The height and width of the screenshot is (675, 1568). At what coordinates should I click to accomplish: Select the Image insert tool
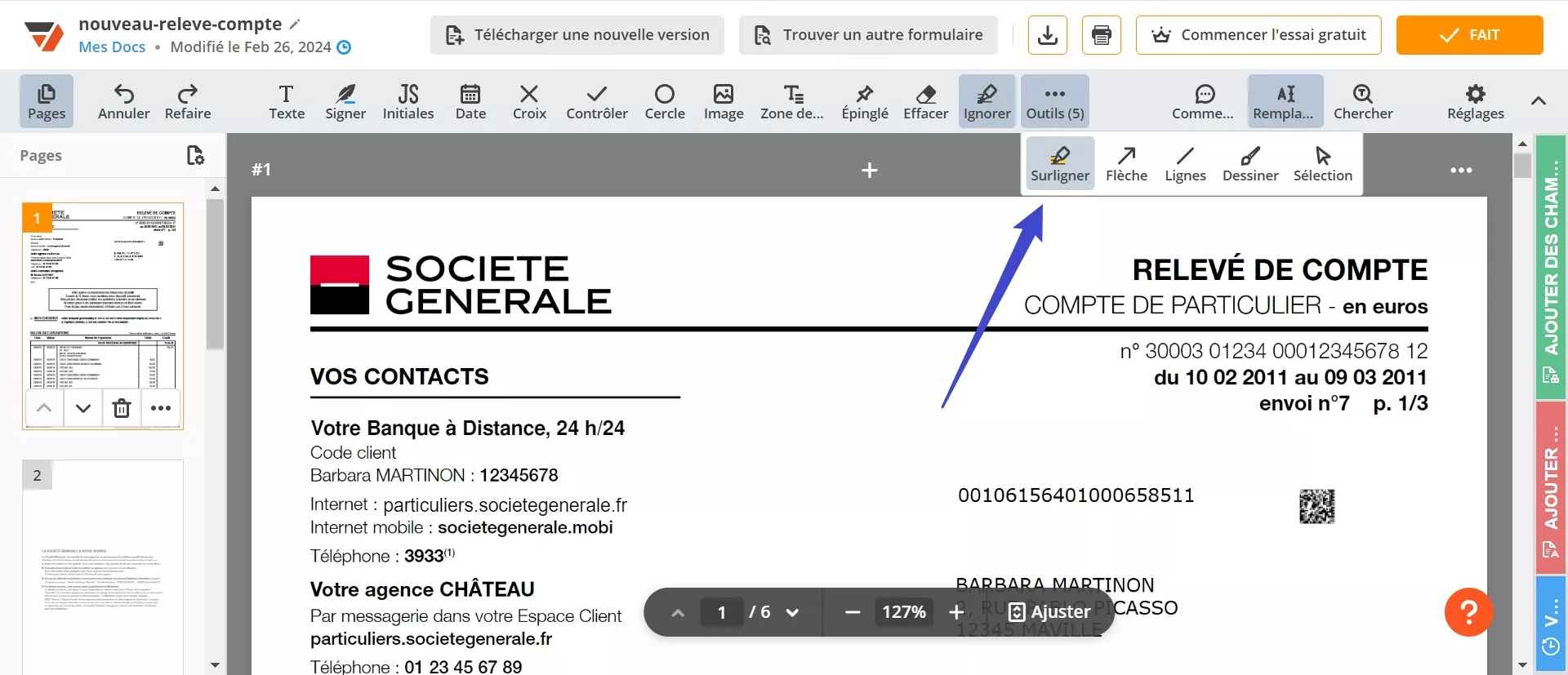point(724,101)
